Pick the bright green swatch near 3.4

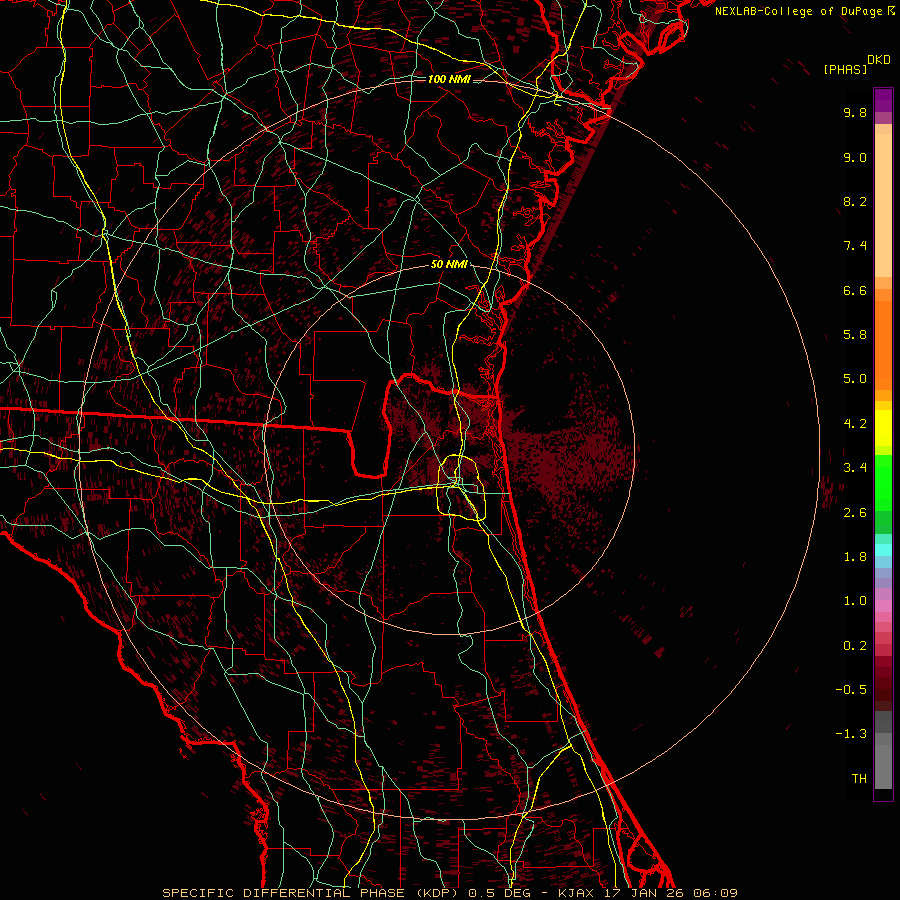(883, 468)
